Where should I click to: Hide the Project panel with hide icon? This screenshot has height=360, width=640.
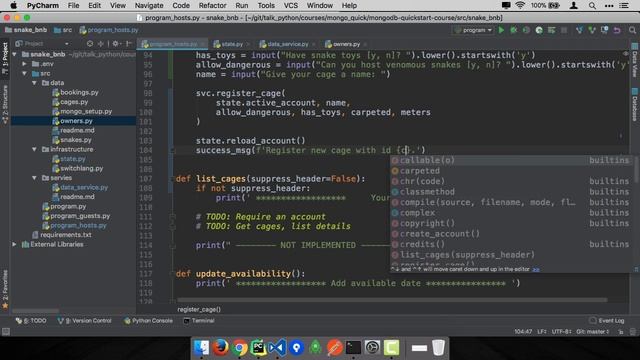(x=129, y=44)
